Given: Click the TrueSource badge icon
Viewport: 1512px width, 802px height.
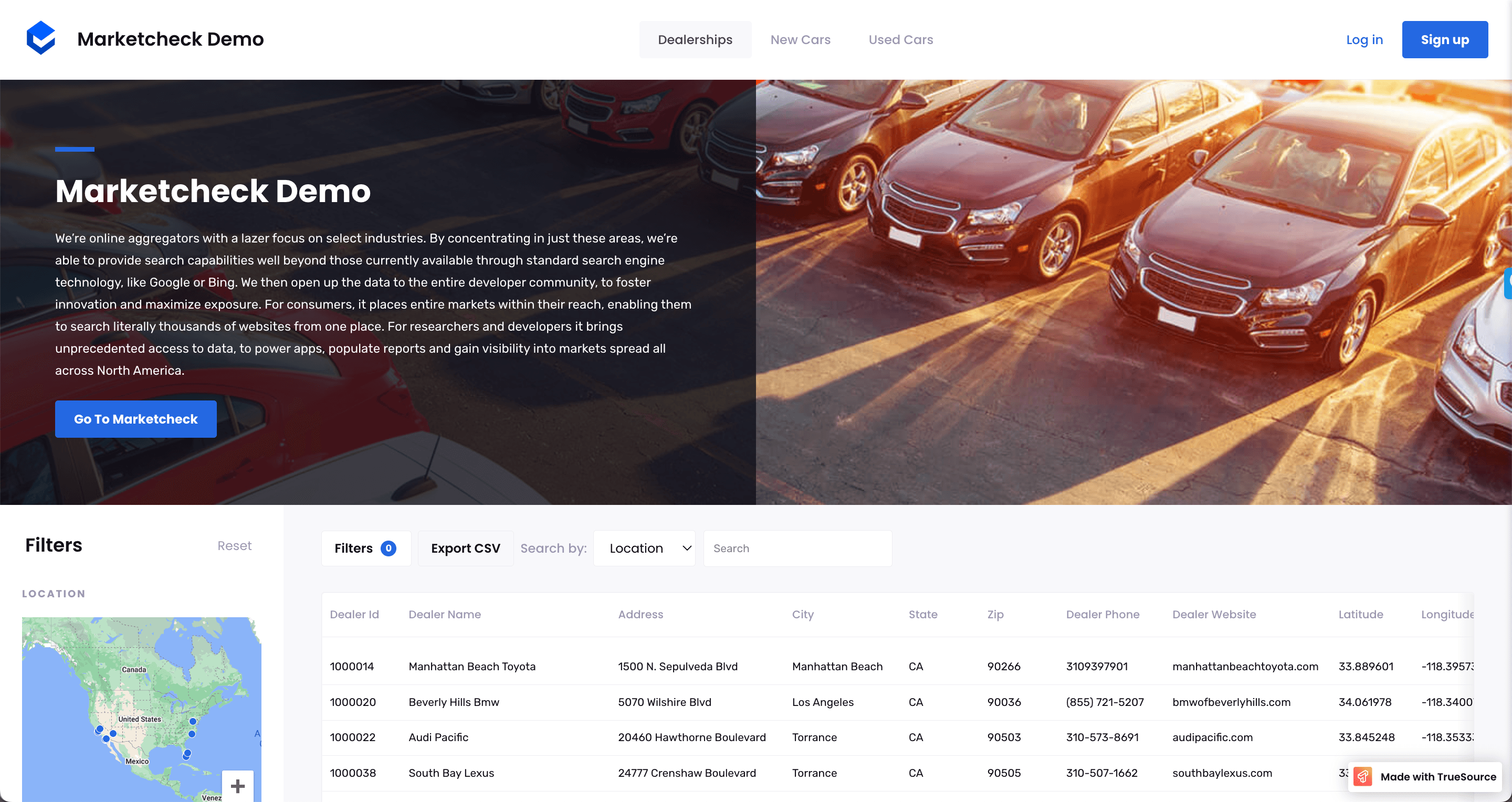Looking at the screenshot, I should click(1363, 776).
